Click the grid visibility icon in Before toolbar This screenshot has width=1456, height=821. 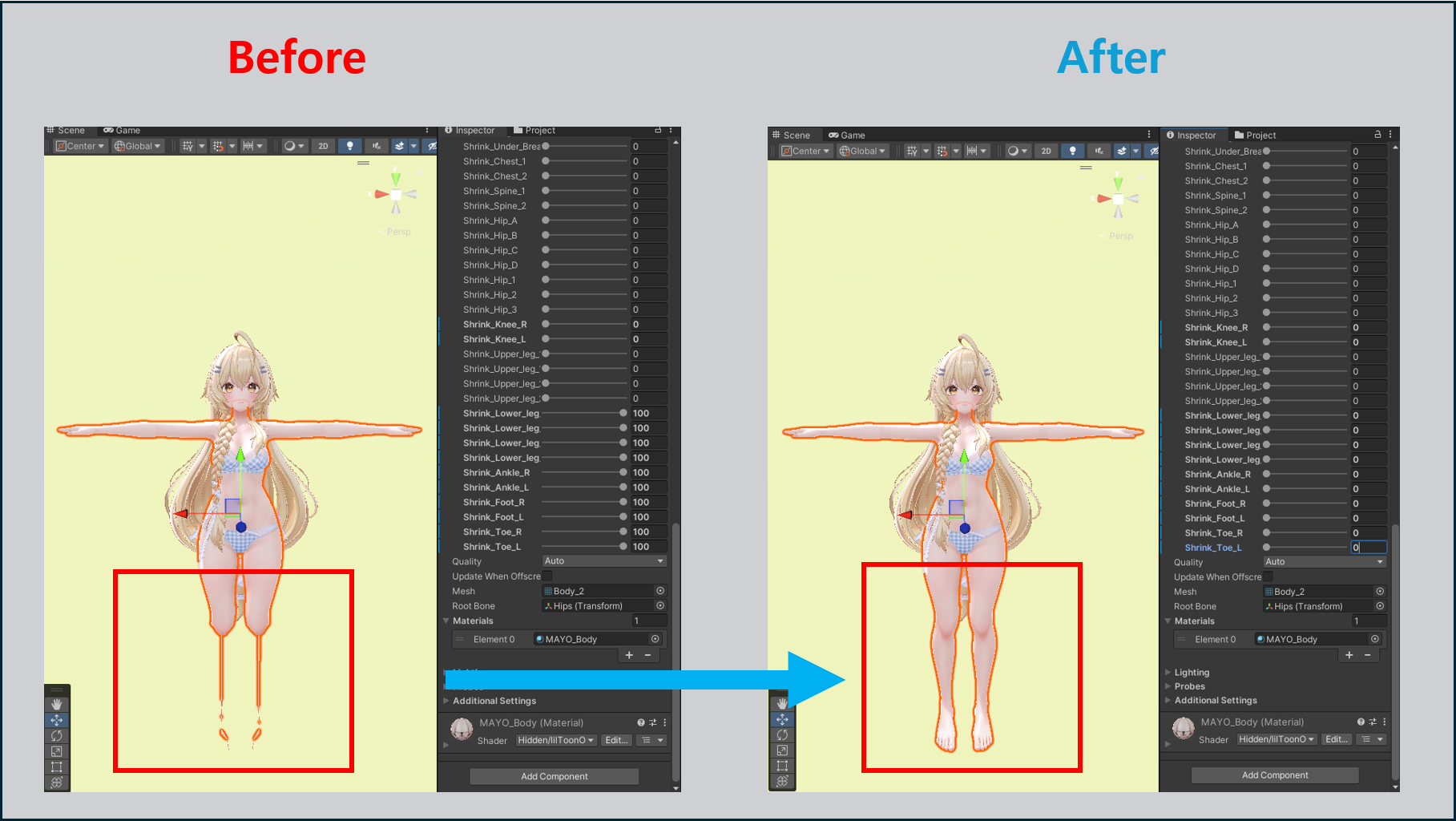tap(188, 146)
